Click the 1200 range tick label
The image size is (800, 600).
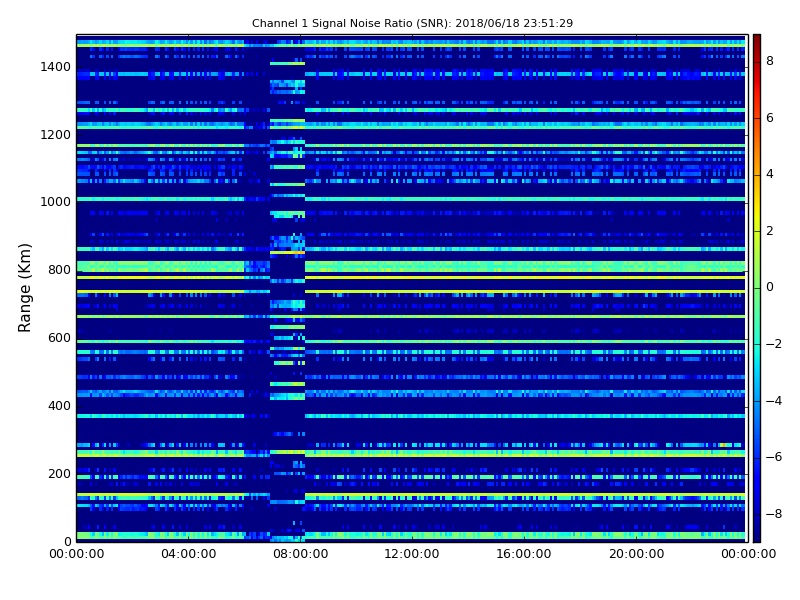coord(56,135)
